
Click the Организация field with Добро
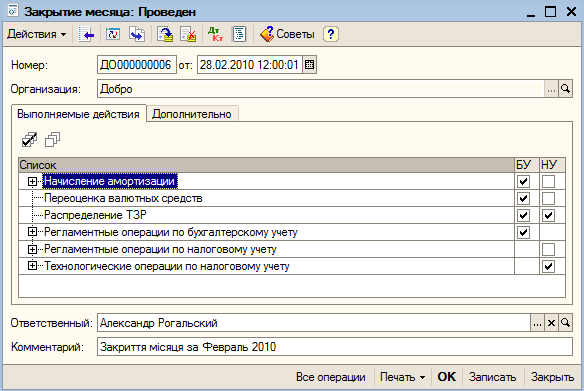[321, 89]
